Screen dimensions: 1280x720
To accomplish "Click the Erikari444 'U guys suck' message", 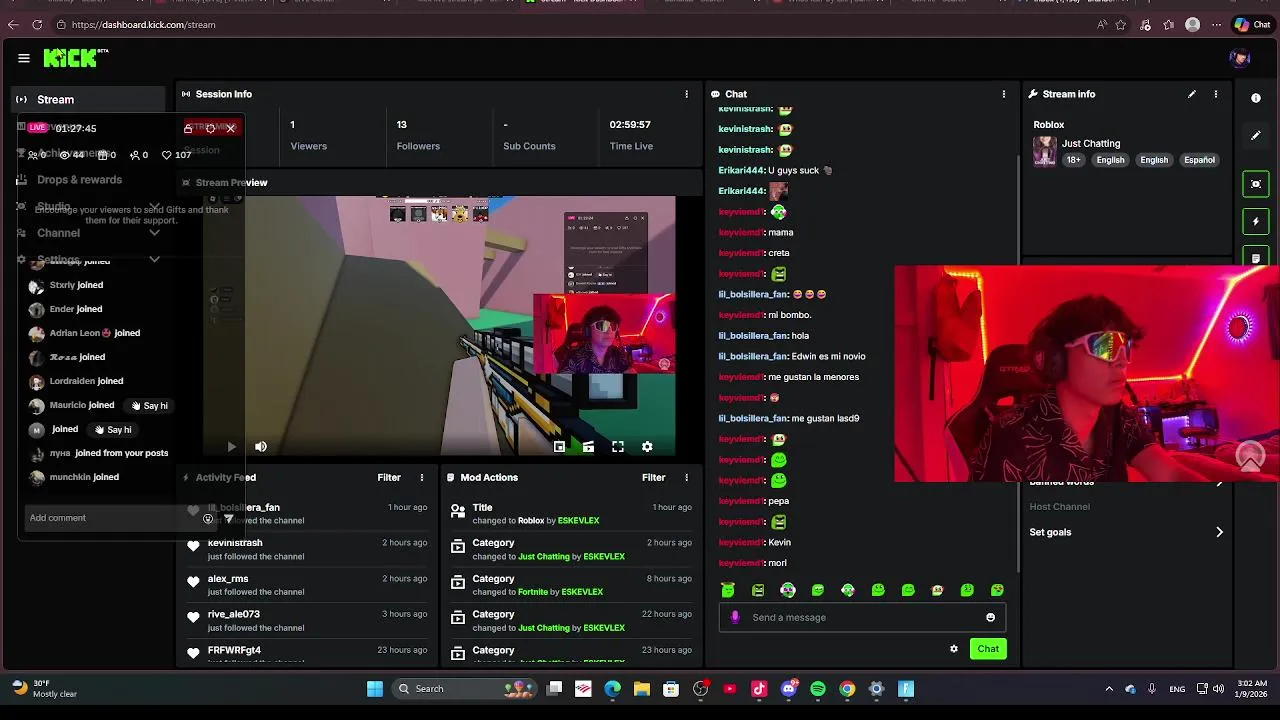I will (776, 171).
